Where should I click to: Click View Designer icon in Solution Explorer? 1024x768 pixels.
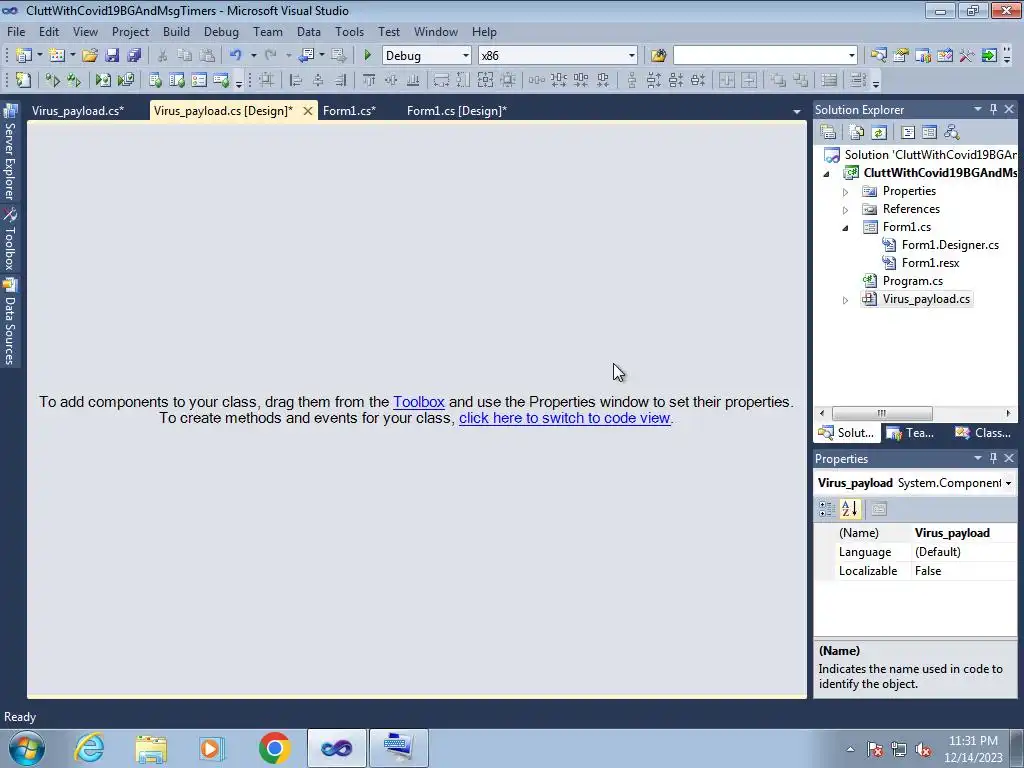(930, 133)
